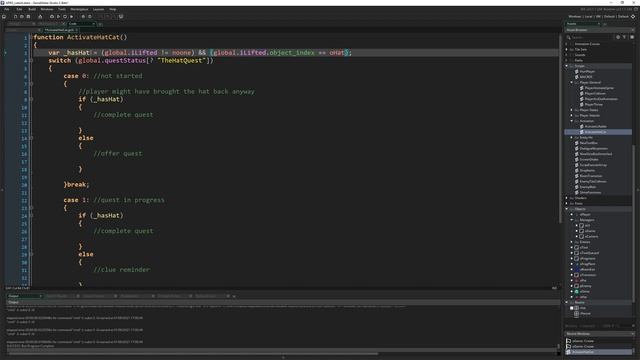This screenshot has height=360, width=640.
Task: Click the Open Project toolbar icon
Action: point(22,16)
